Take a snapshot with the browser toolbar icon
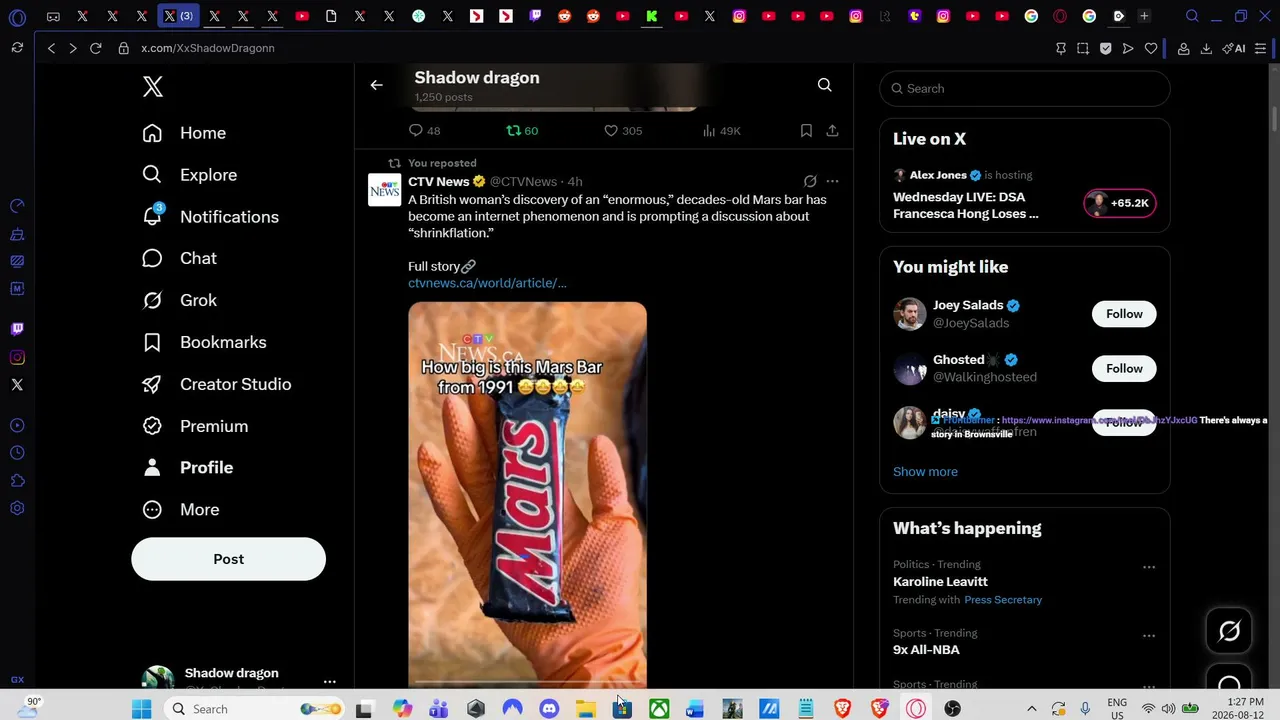This screenshot has width=1280, height=720. point(1083,48)
